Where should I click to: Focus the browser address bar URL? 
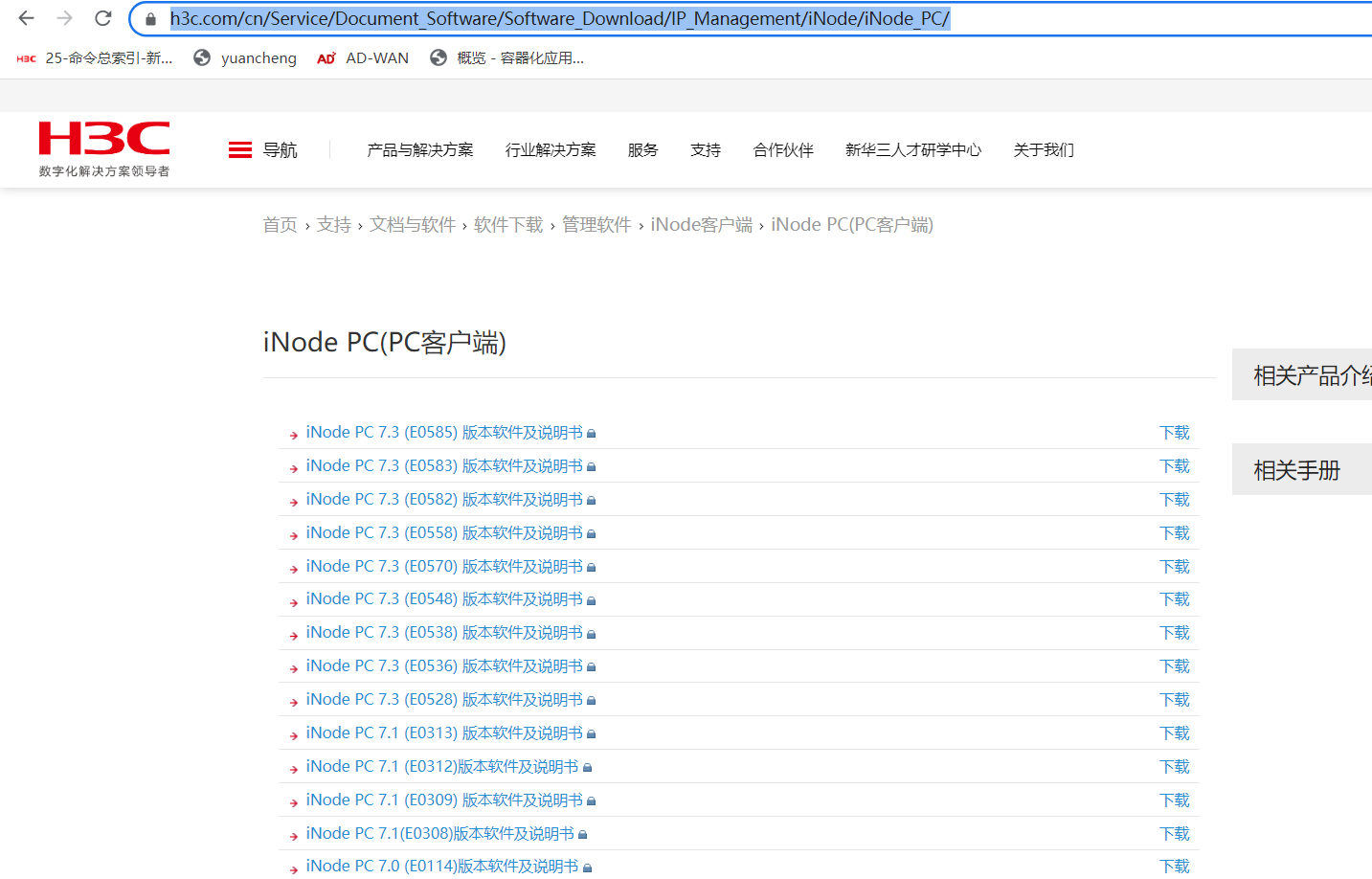tap(560, 19)
